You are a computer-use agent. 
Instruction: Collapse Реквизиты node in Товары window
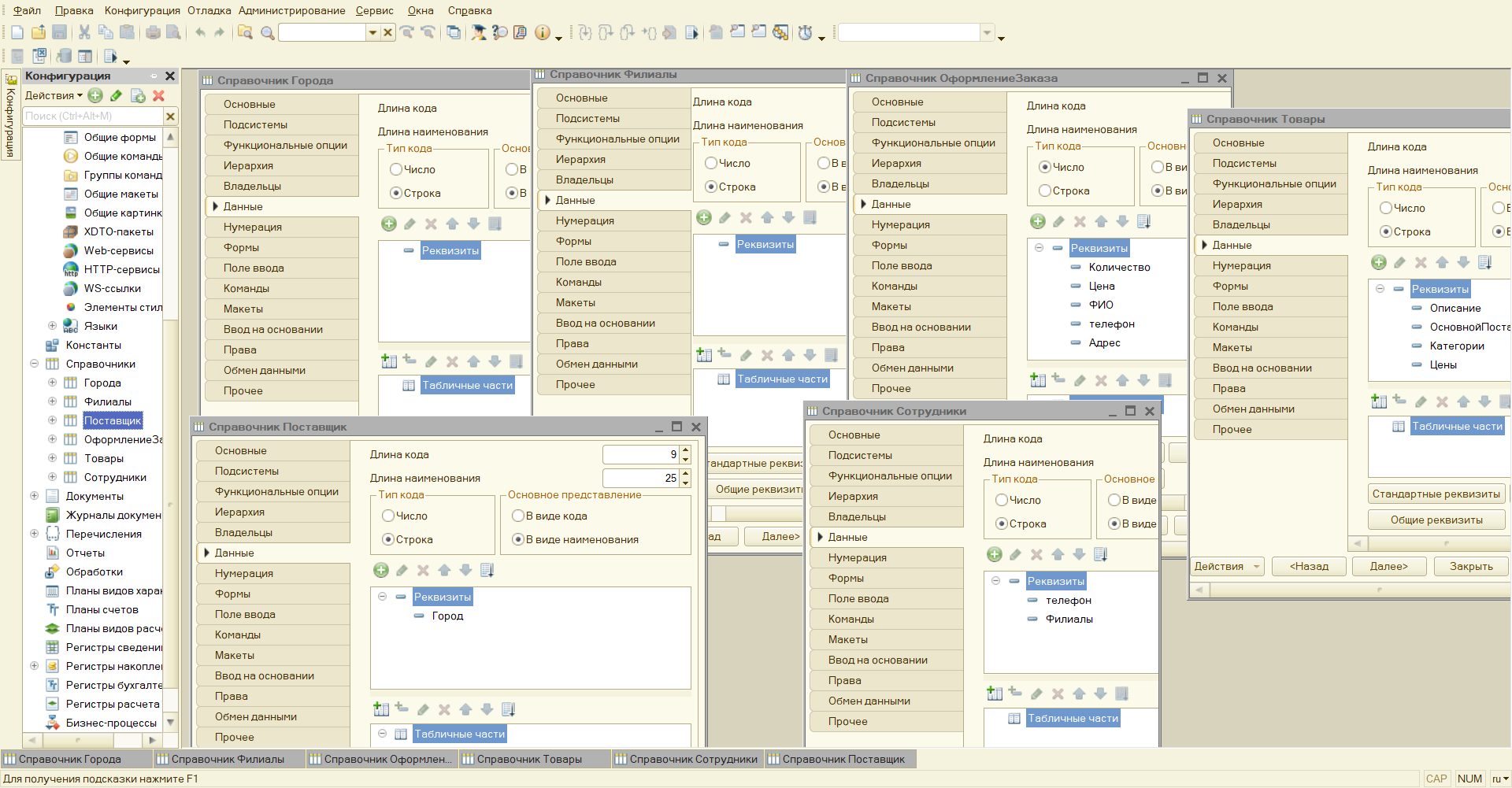(x=1380, y=289)
